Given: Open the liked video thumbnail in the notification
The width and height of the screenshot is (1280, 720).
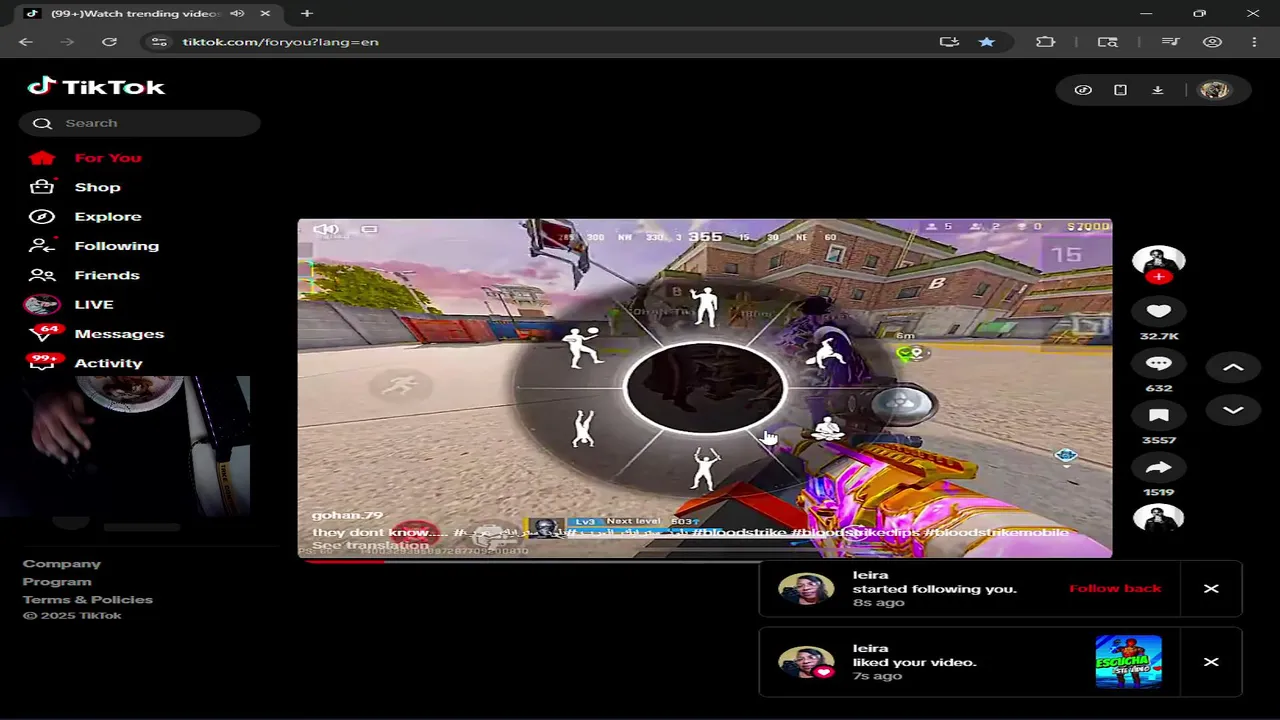Looking at the screenshot, I should [x=1128, y=661].
